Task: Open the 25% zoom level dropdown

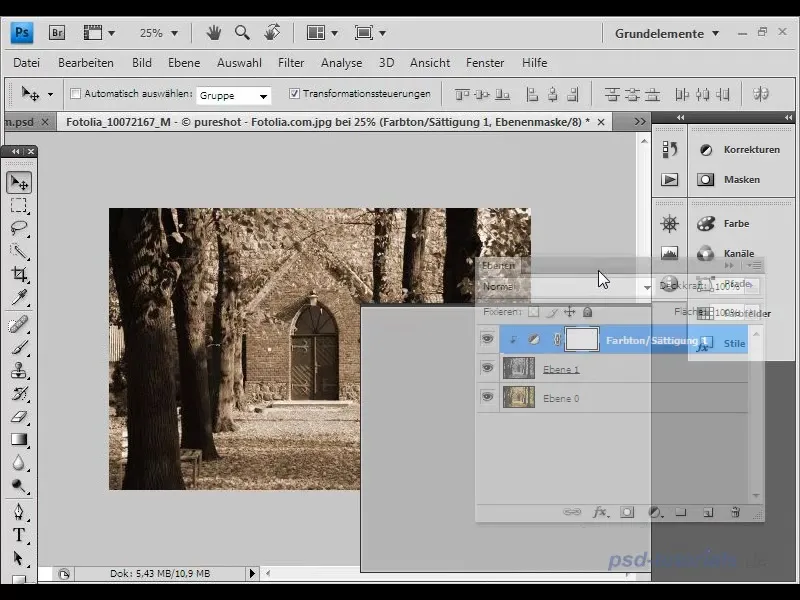Action: pos(174,34)
